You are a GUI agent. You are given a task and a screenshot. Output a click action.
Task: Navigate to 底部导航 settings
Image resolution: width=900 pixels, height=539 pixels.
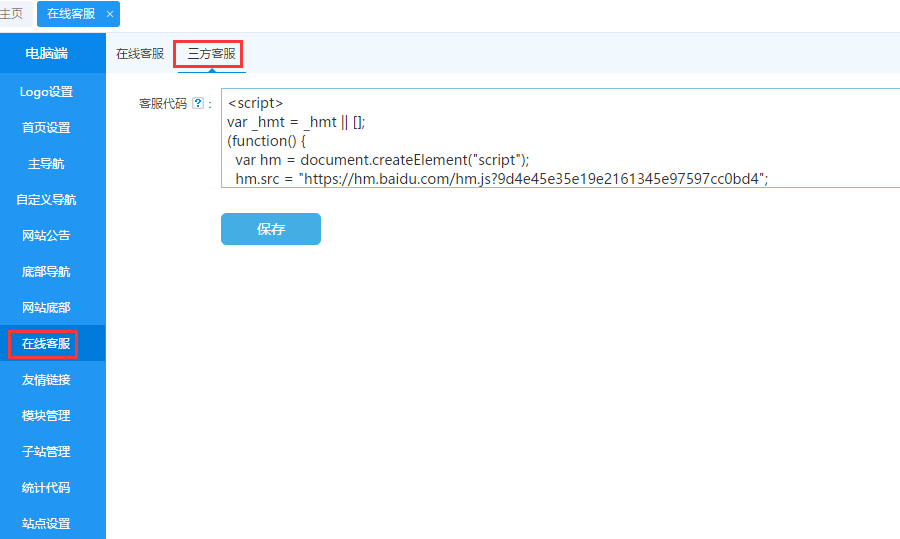click(47, 272)
